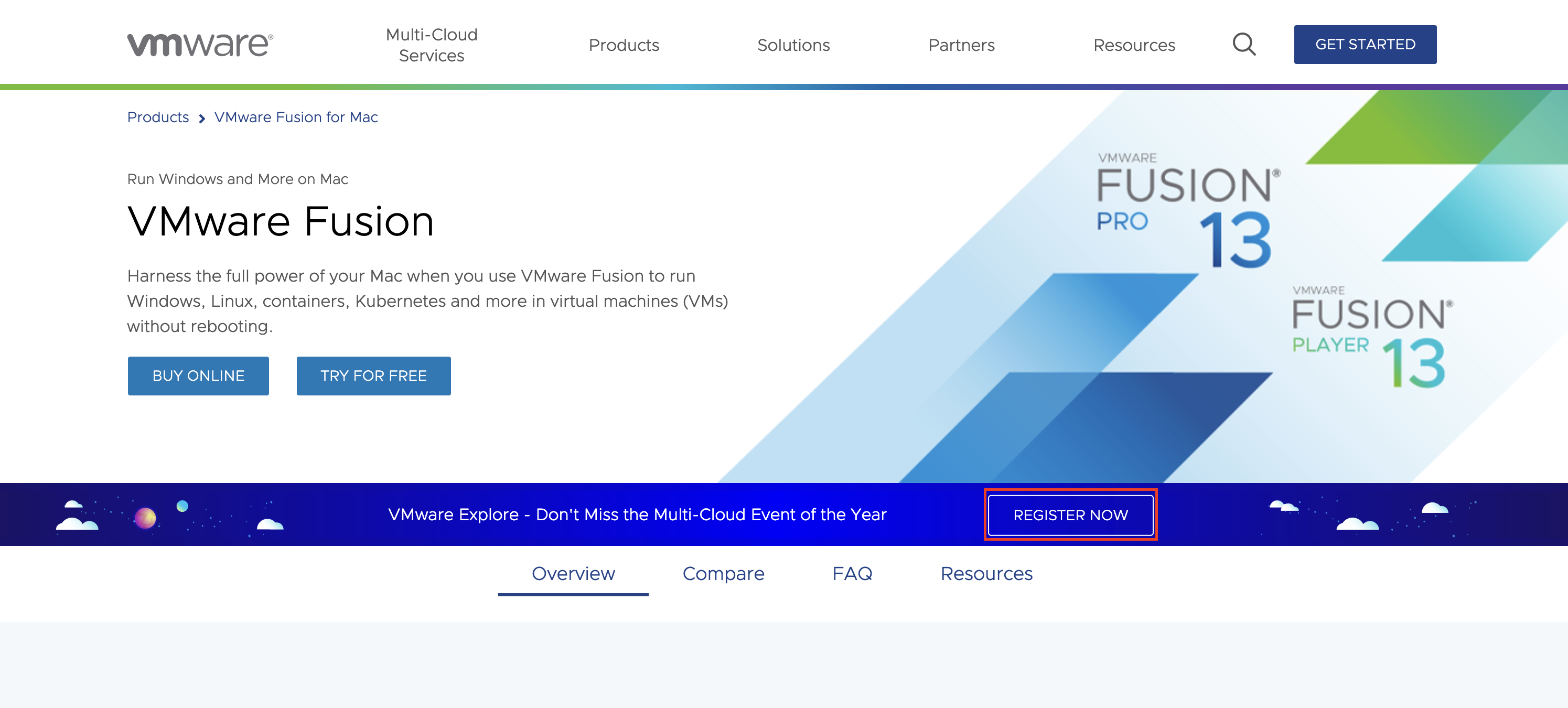This screenshot has height=708, width=1568.
Task: Open the Resources tab below banner
Action: [986, 573]
